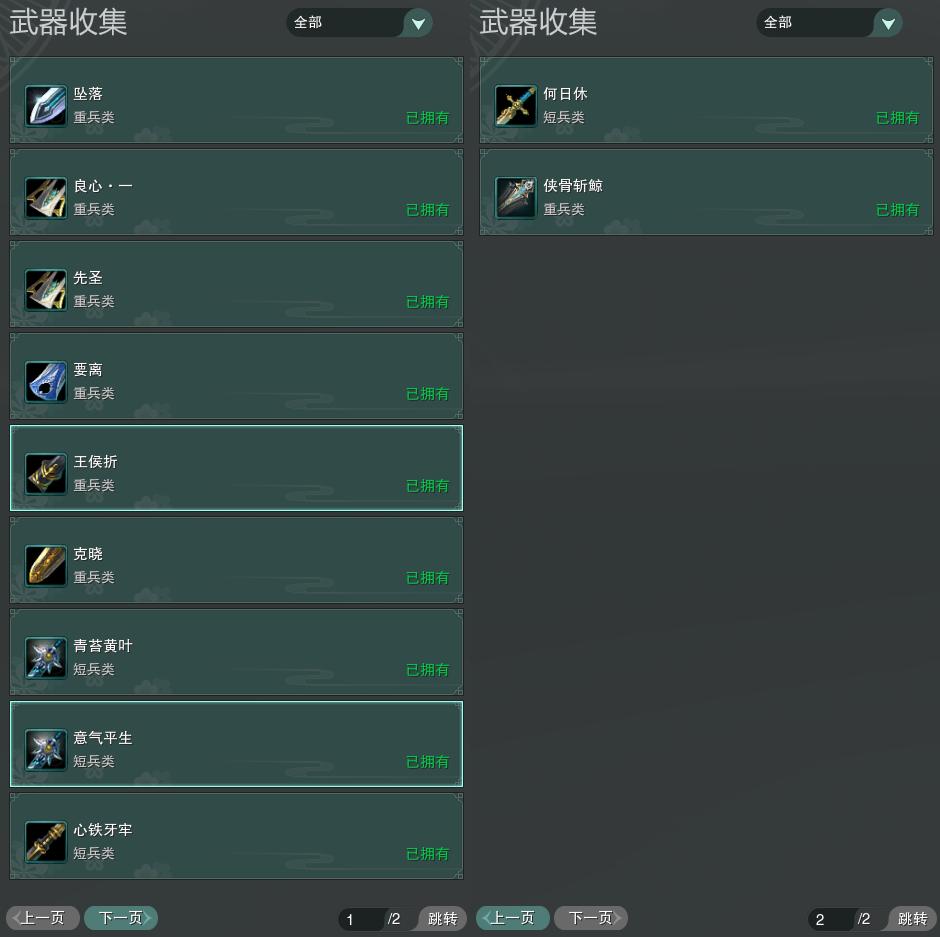
Task: Expand the right 全部 filter dropdown arrow
Action: point(888,23)
